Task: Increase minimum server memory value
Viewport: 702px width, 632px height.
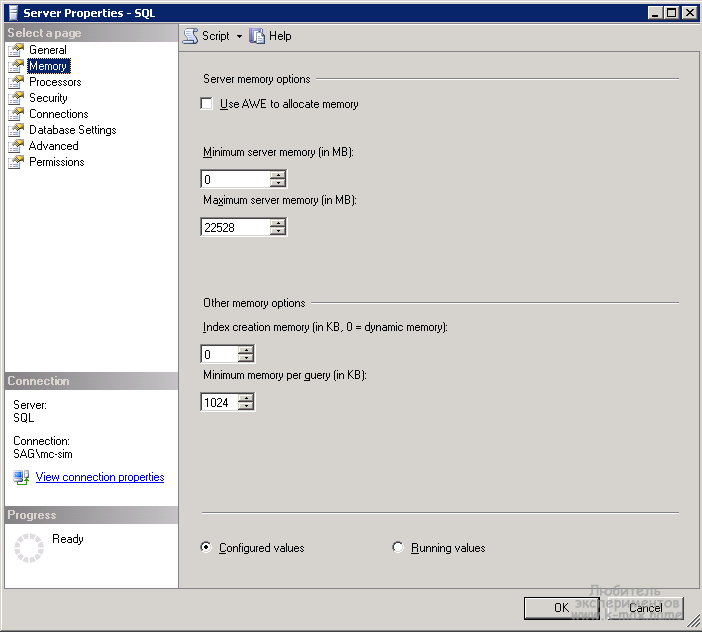Action: [x=278, y=175]
